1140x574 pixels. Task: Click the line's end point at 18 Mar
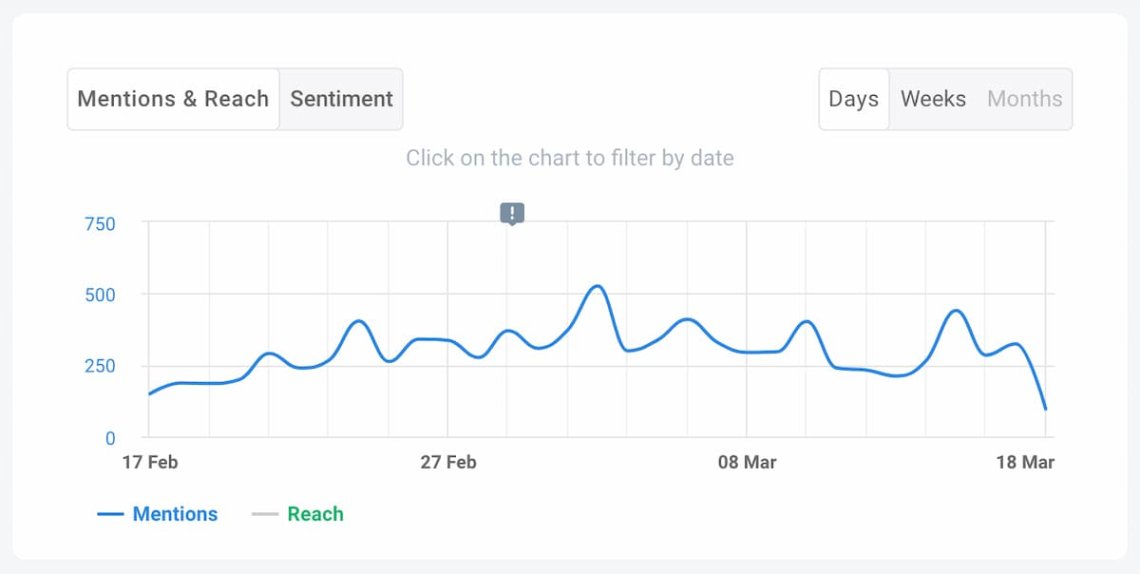pos(1045,408)
